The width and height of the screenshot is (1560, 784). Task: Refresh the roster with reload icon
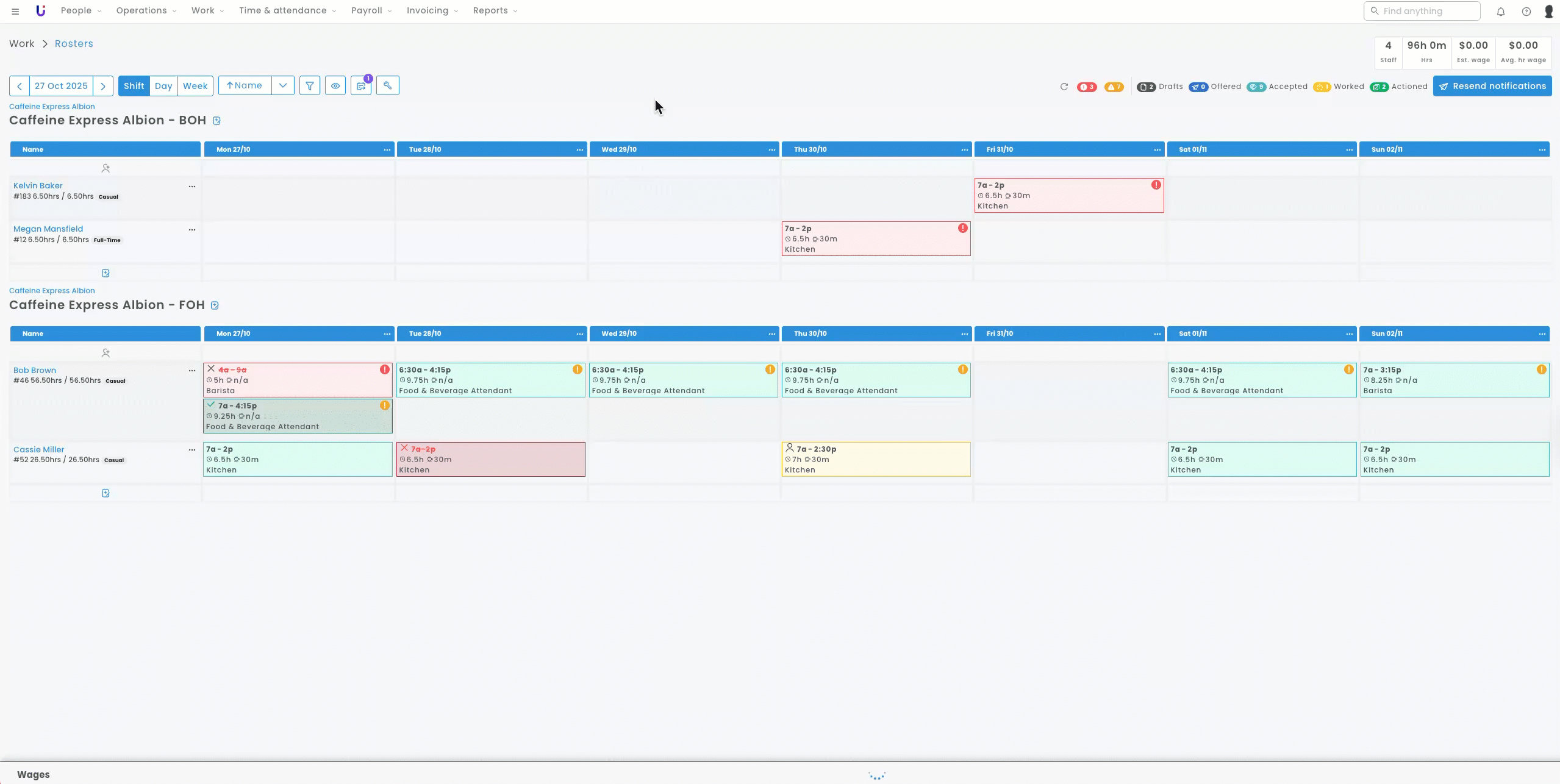pyautogui.click(x=1064, y=87)
